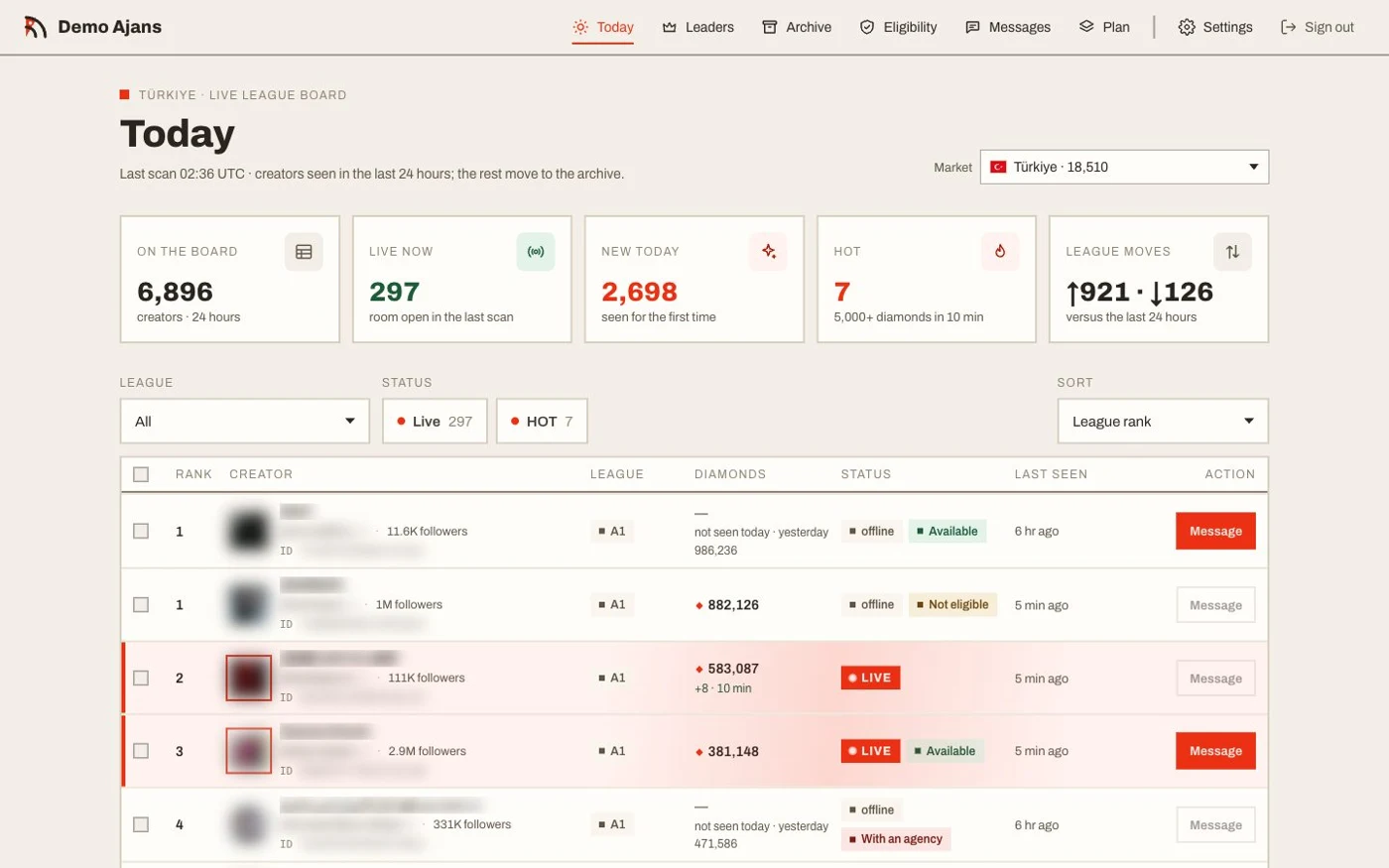1389x868 pixels.
Task: Open the Sort dropdown set to League rank
Action: click(x=1163, y=422)
